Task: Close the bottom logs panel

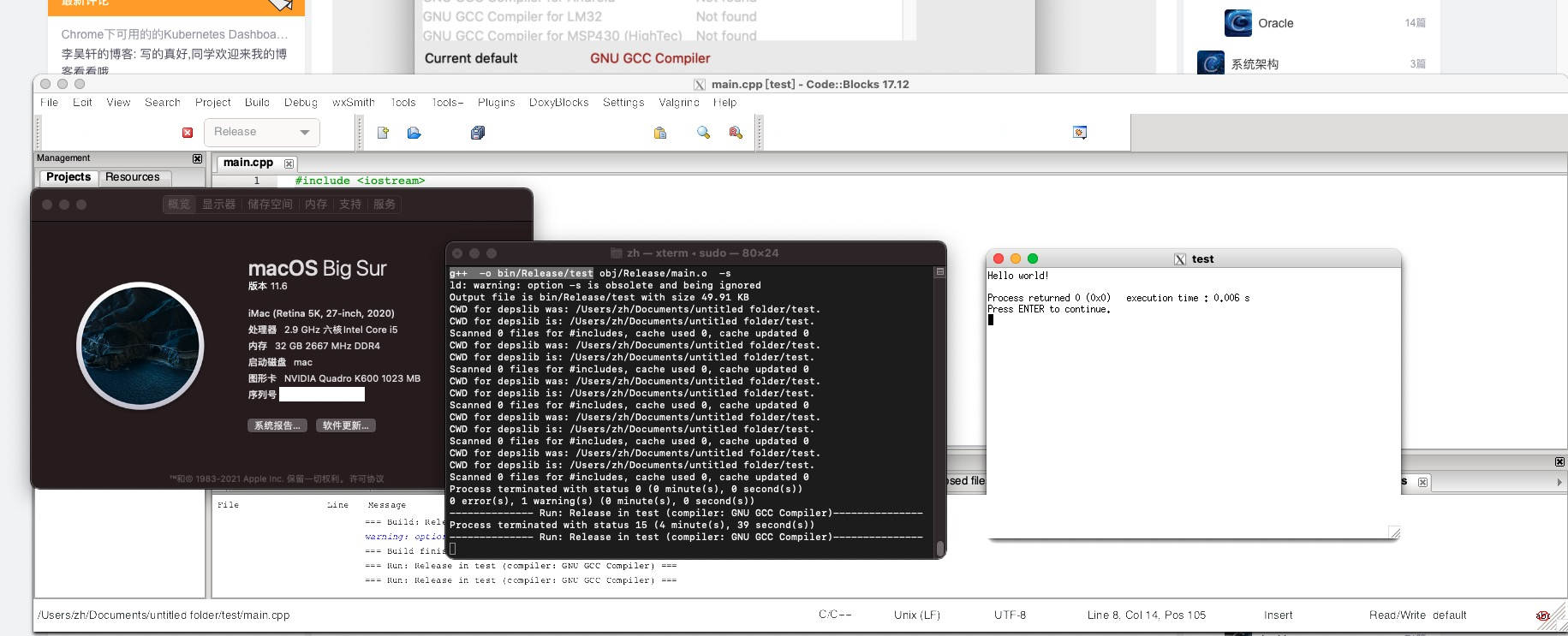Action: click(x=1559, y=462)
